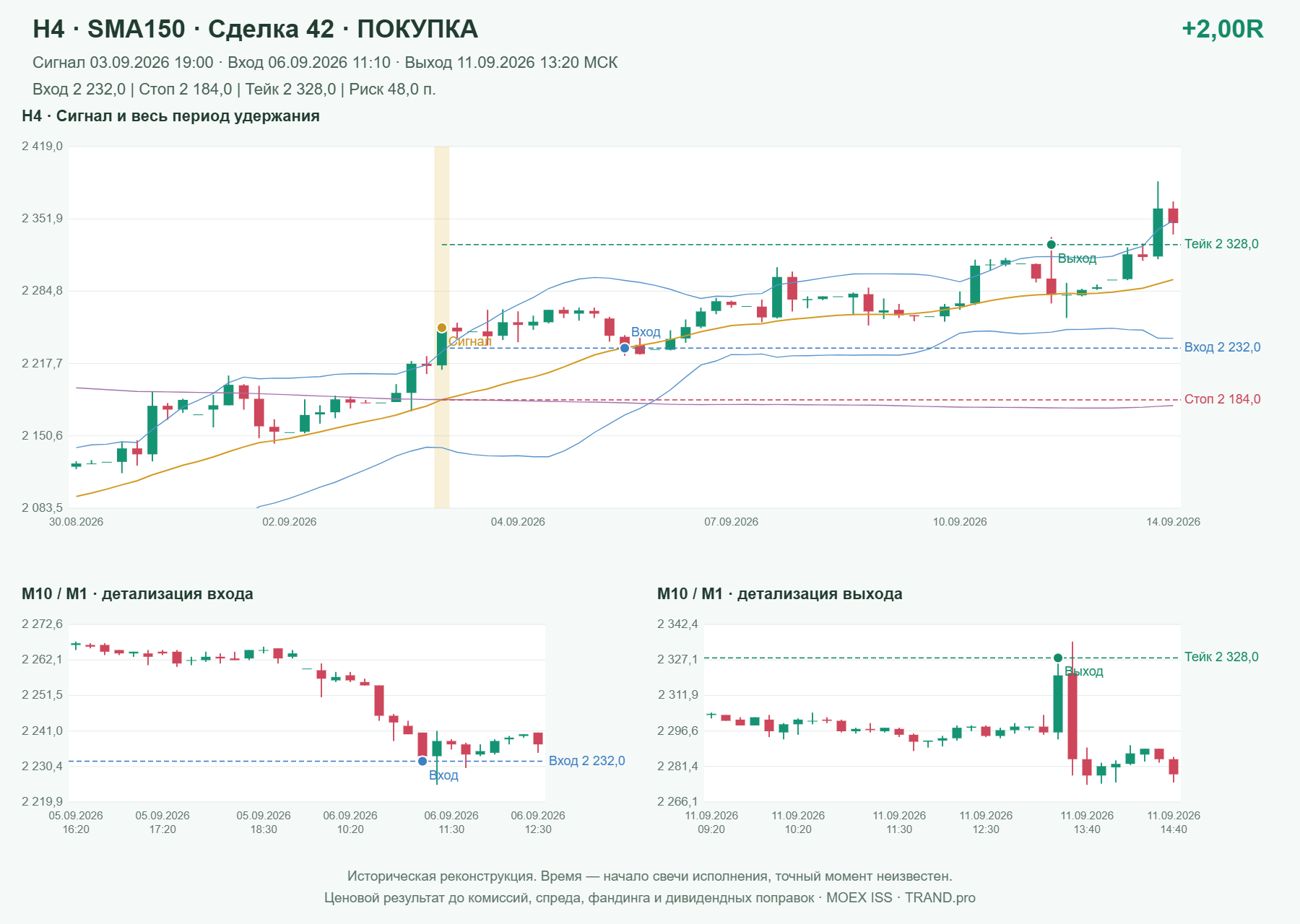Click the heading M10 / M1 · детализация входа
1300x924 pixels.
point(137,594)
